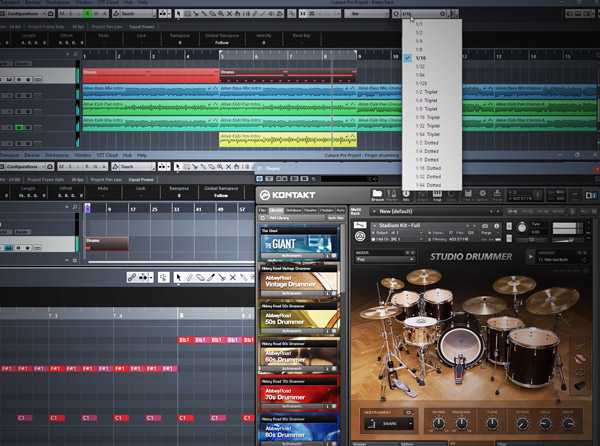The height and width of the screenshot is (446, 600).
Task: Select the Zoom magnifier tool in top project toolbar
Action: point(221,14)
